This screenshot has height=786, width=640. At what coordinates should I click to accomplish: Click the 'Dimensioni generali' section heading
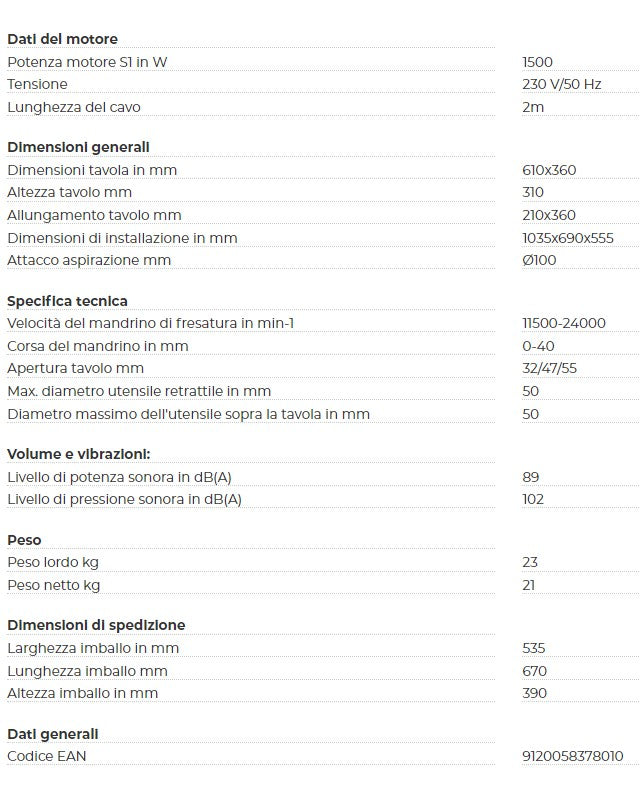pyautogui.click(x=78, y=147)
